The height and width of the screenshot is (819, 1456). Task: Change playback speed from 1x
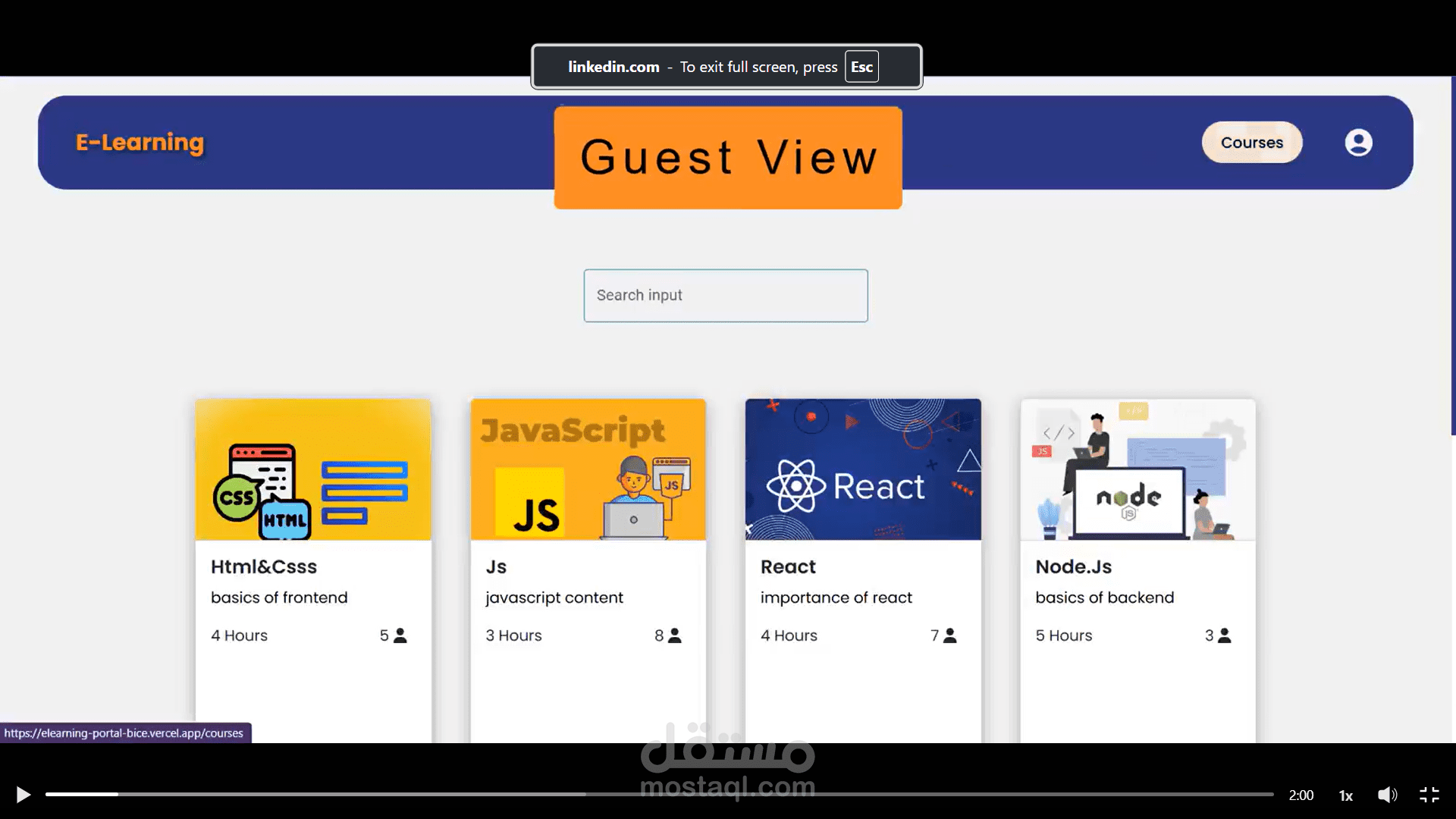(1346, 795)
